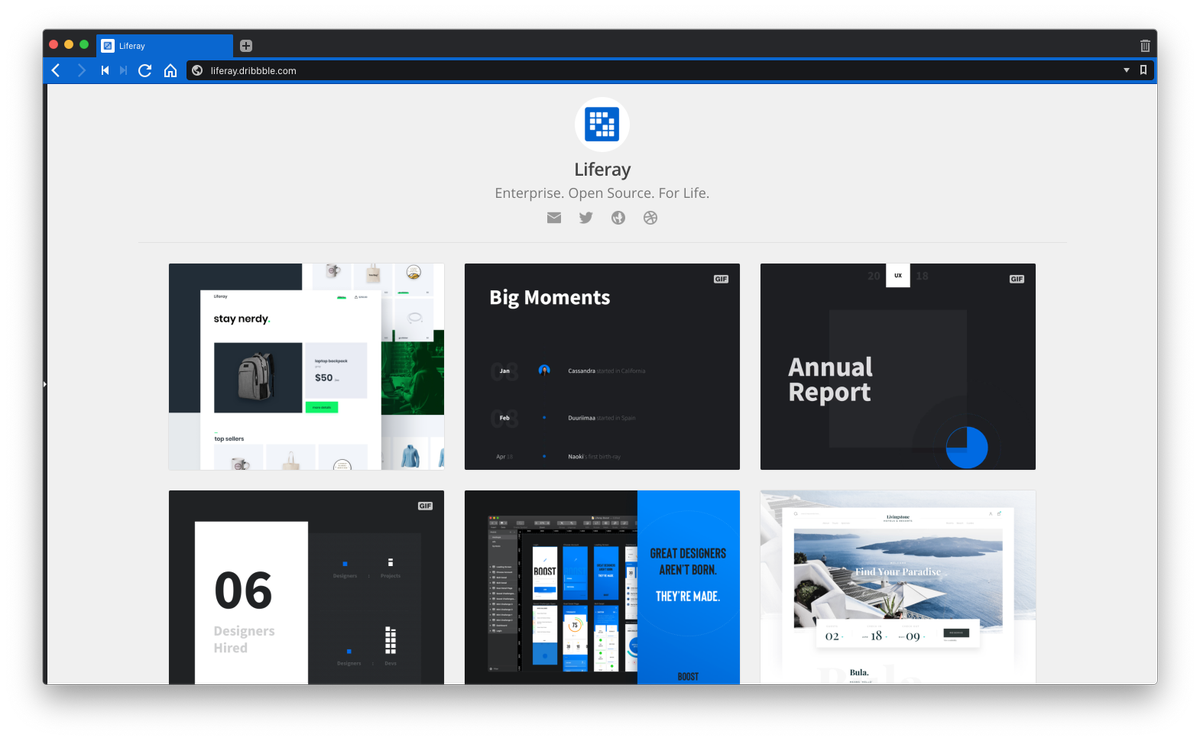Open the Twitter profile icon
The width and height of the screenshot is (1200, 741).
click(x=586, y=218)
